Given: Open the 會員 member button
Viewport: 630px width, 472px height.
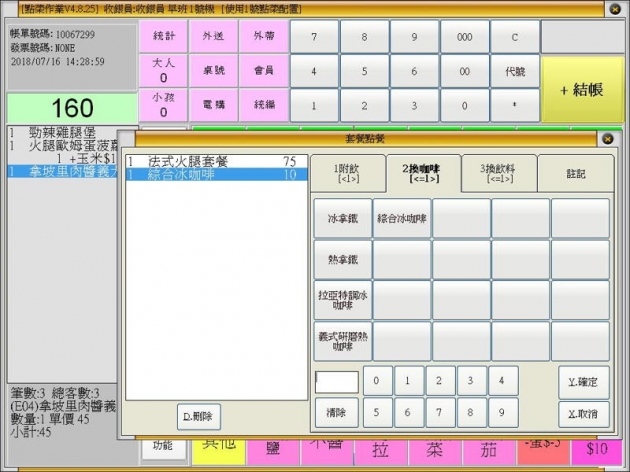Looking at the screenshot, I should pyautogui.click(x=263, y=70).
